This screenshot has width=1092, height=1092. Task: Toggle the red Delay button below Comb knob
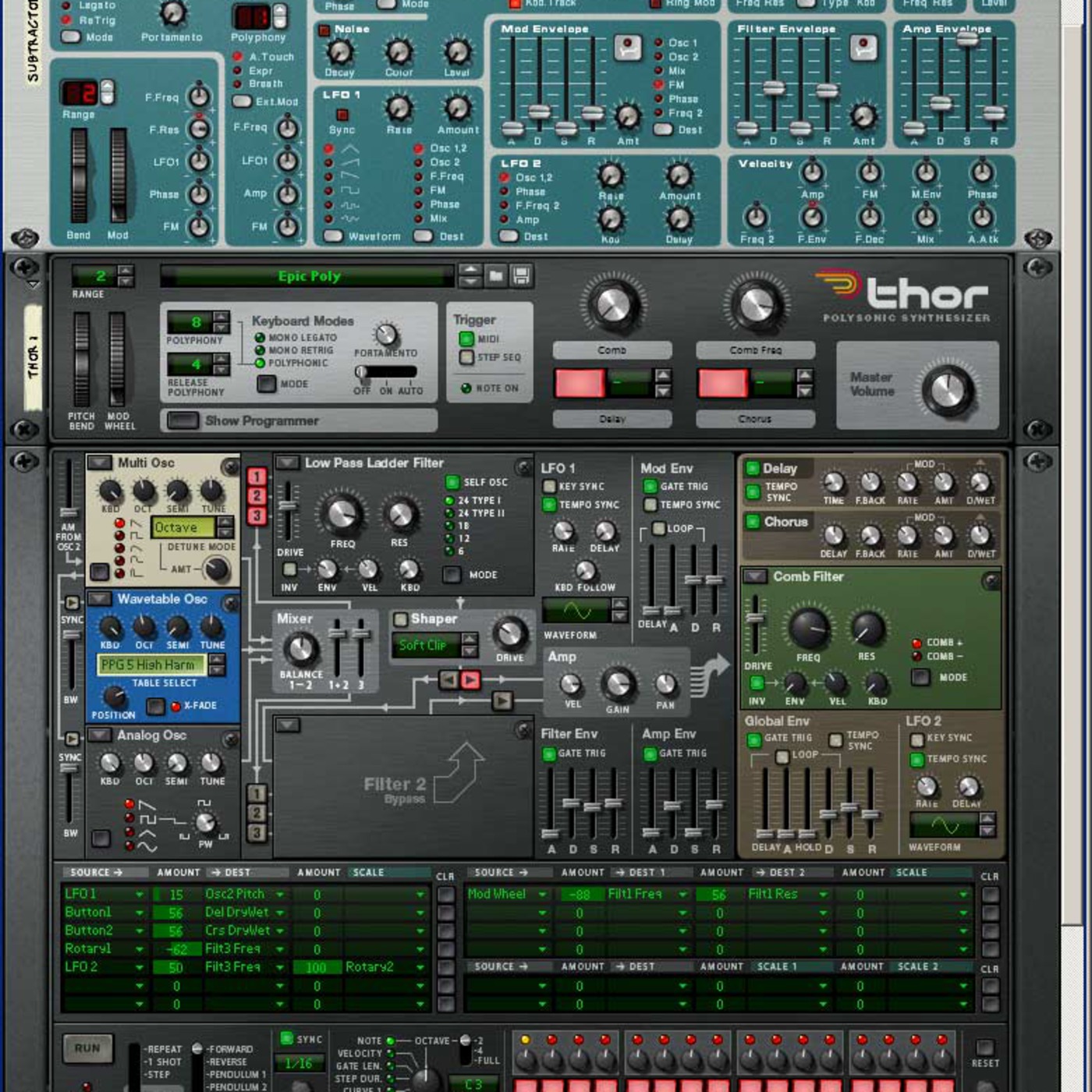579,383
